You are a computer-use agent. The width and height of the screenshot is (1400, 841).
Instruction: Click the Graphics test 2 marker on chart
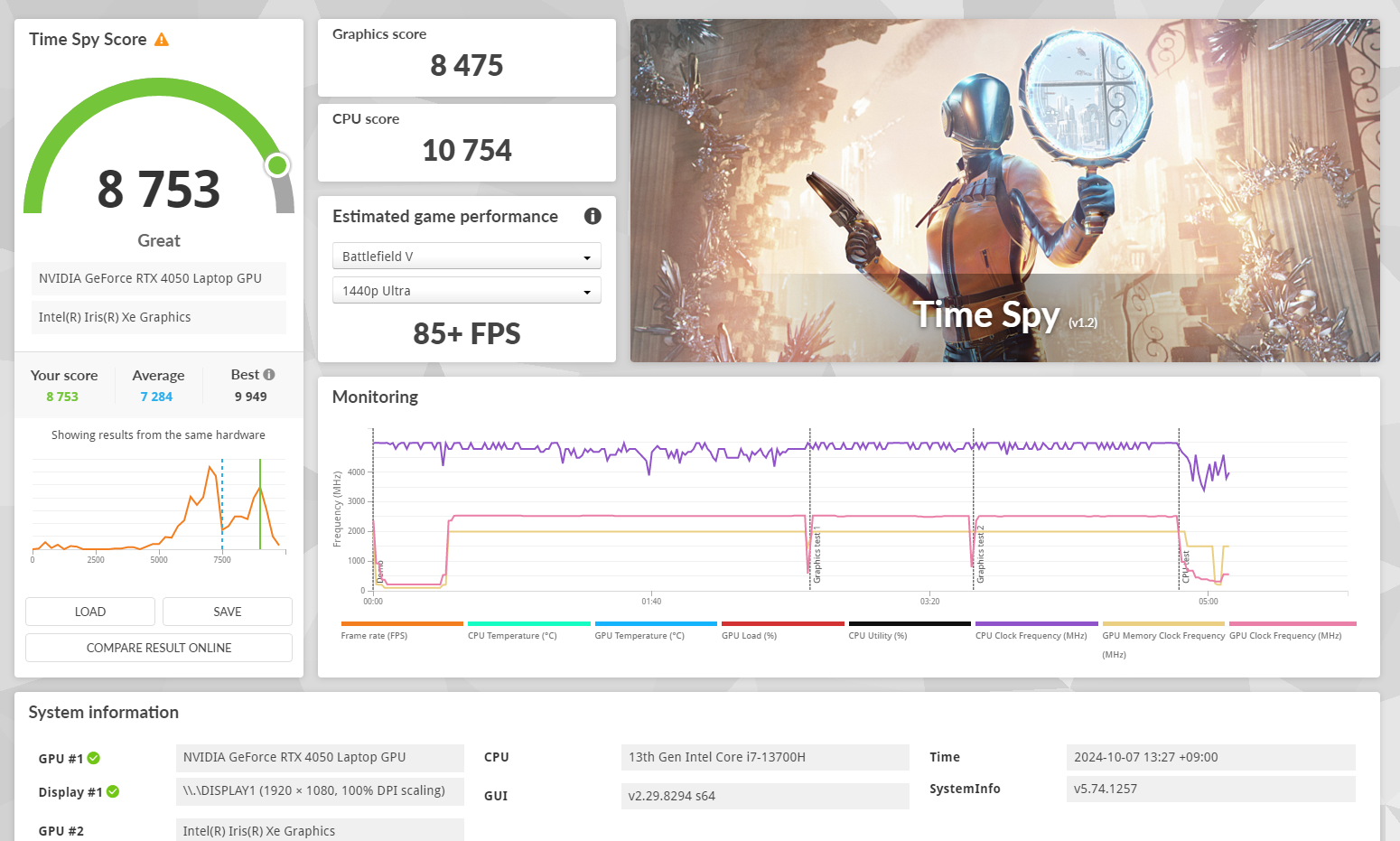tap(980, 554)
